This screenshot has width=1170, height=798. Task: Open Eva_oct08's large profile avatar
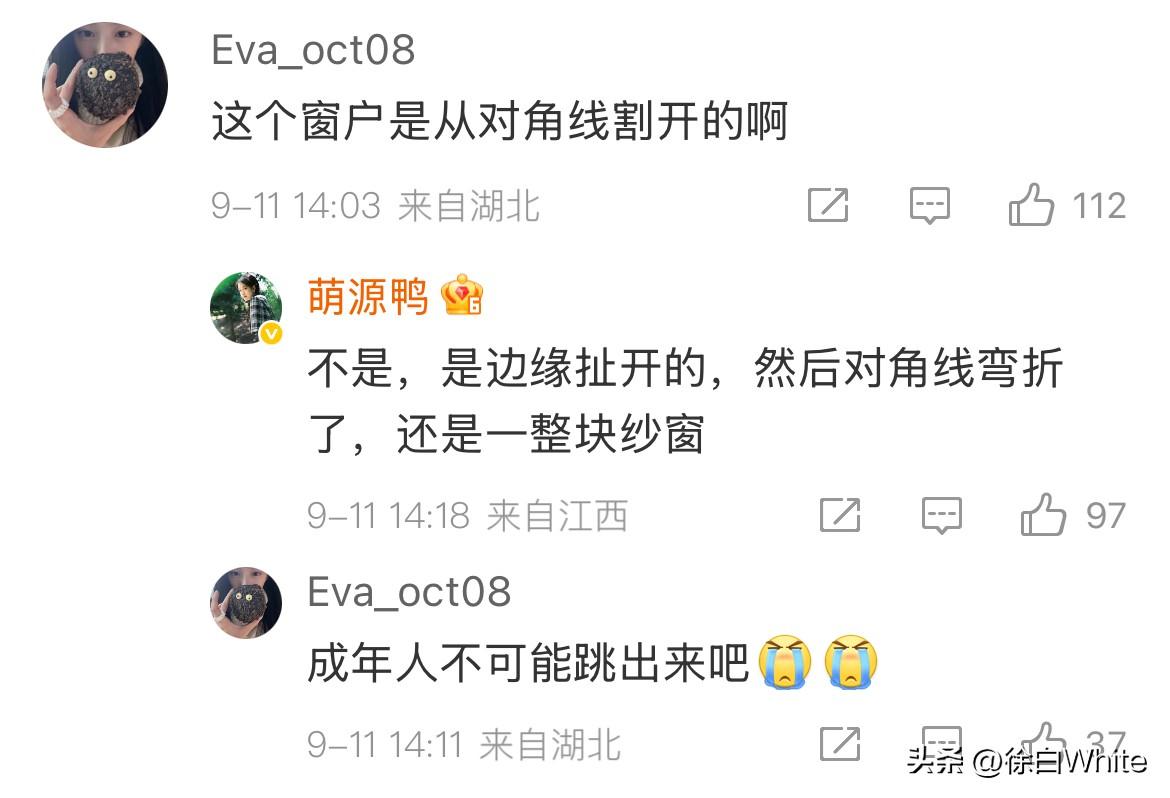coord(104,84)
